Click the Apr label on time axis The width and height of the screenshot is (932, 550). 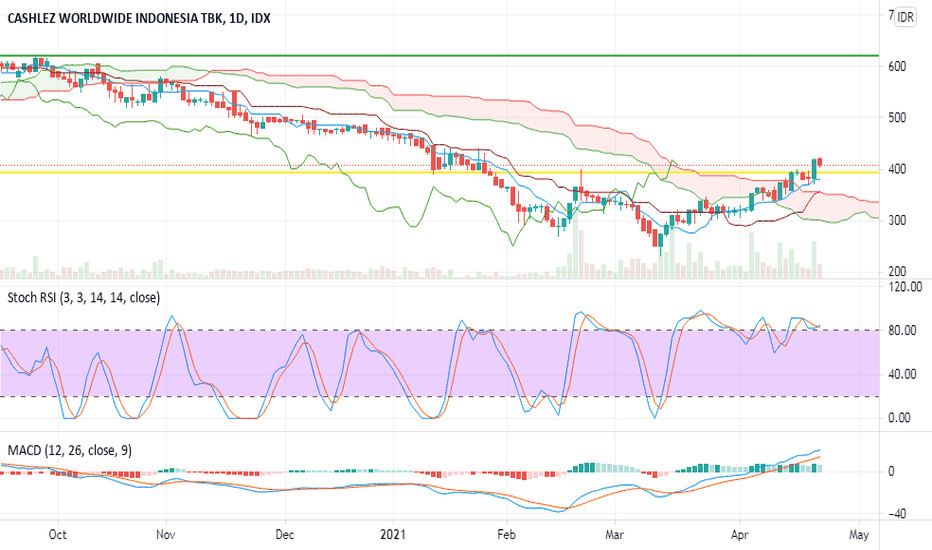[x=739, y=534]
